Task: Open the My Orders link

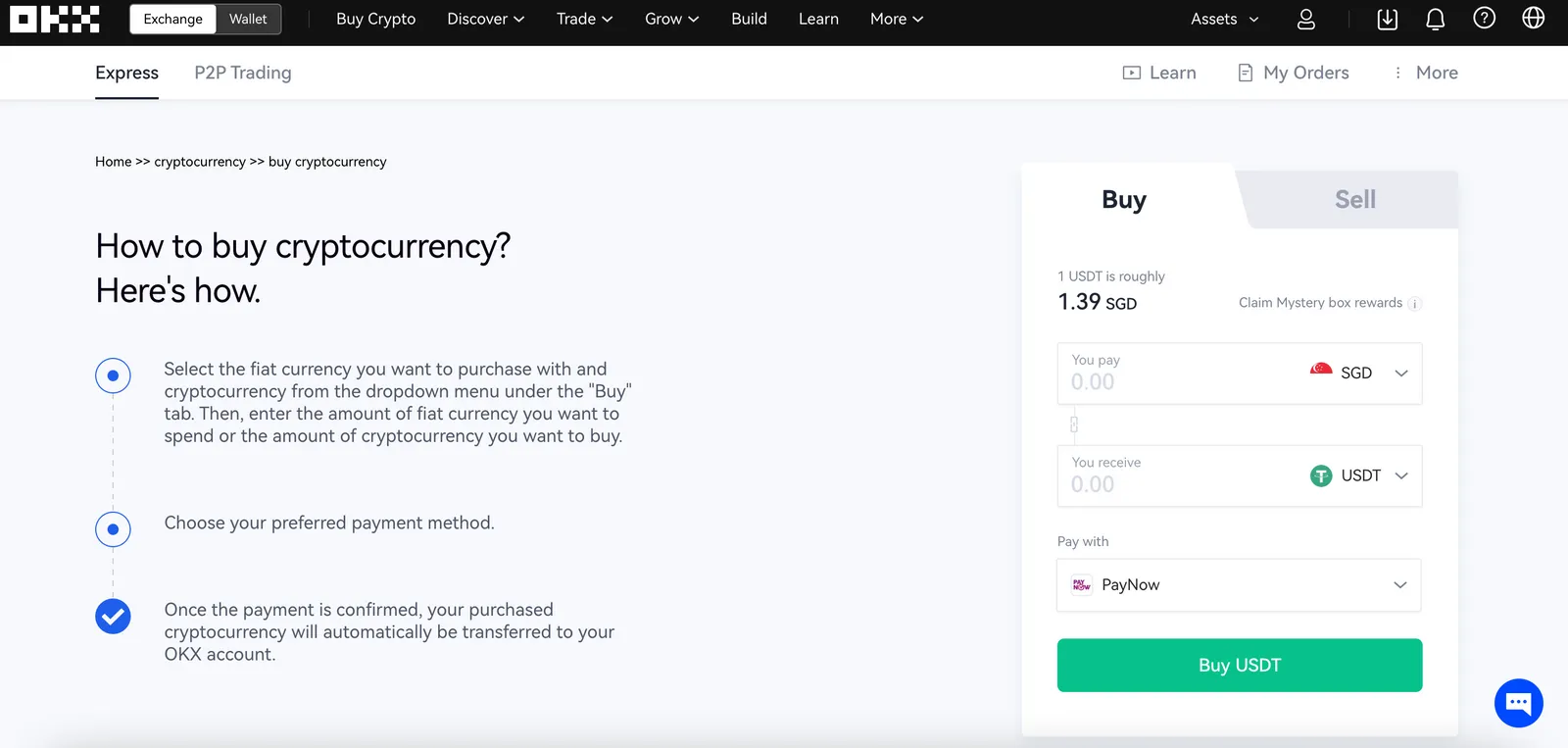Action: [1294, 73]
